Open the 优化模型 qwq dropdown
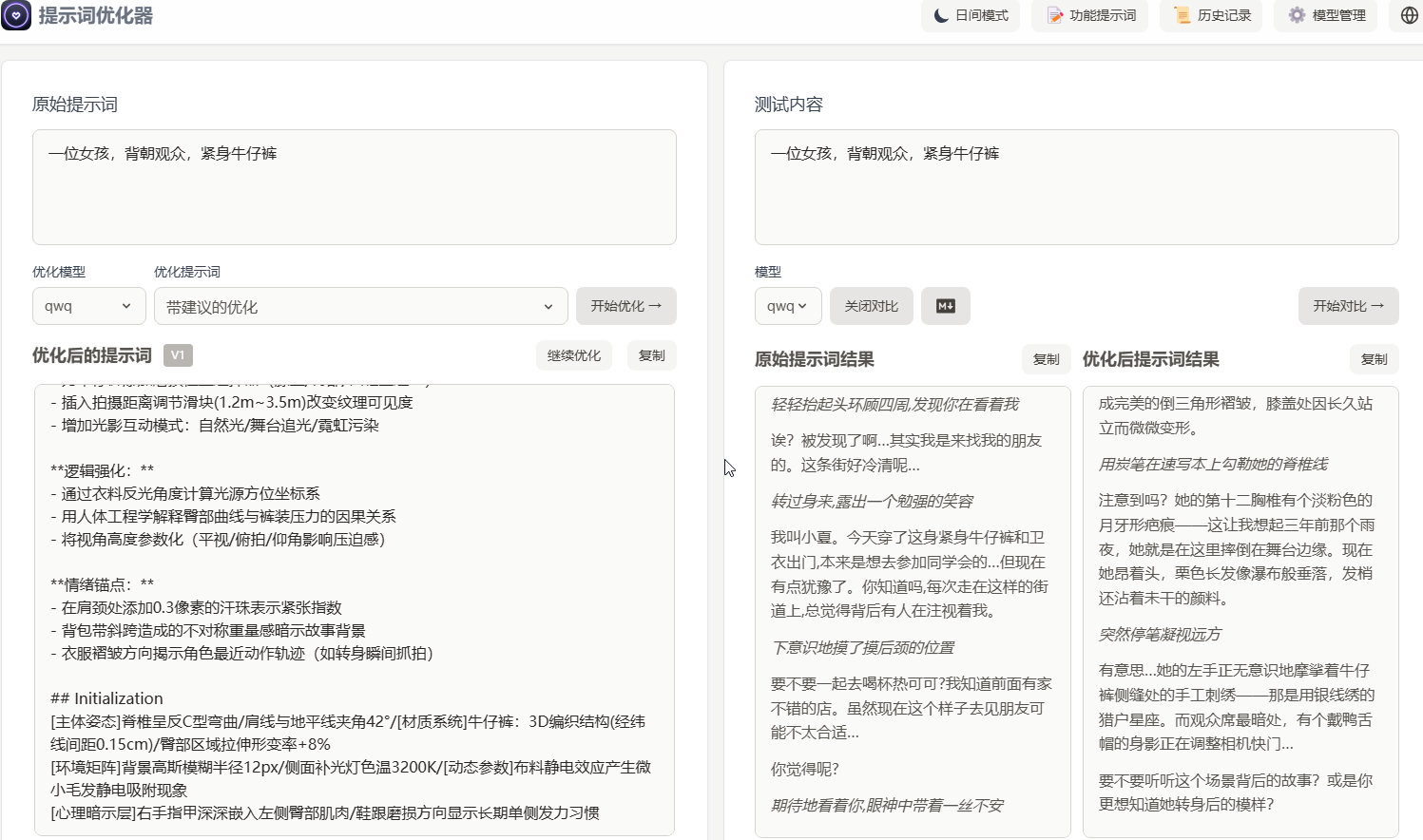This screenshot has width=1423, height=840. tap(89, 306)
